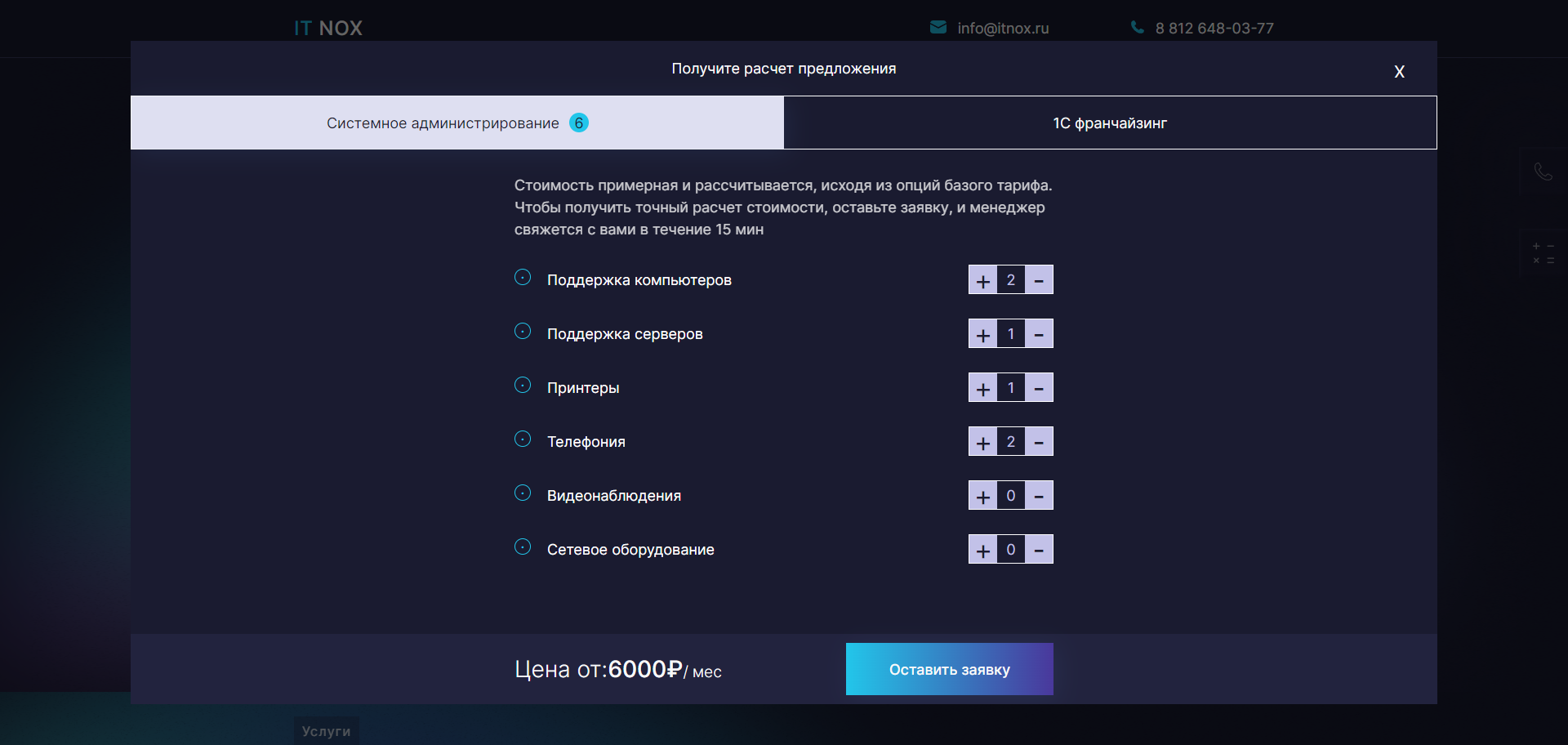
Task: Open the IT NOX logo home link
Action: (328, 28)
